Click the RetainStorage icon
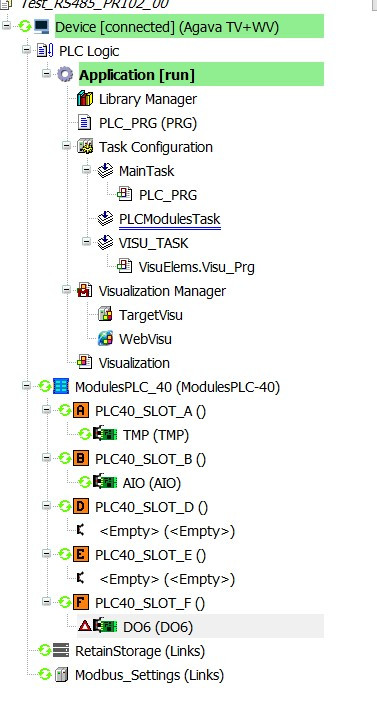This screenshot has height=724, width=377. (x=61, y=651)
